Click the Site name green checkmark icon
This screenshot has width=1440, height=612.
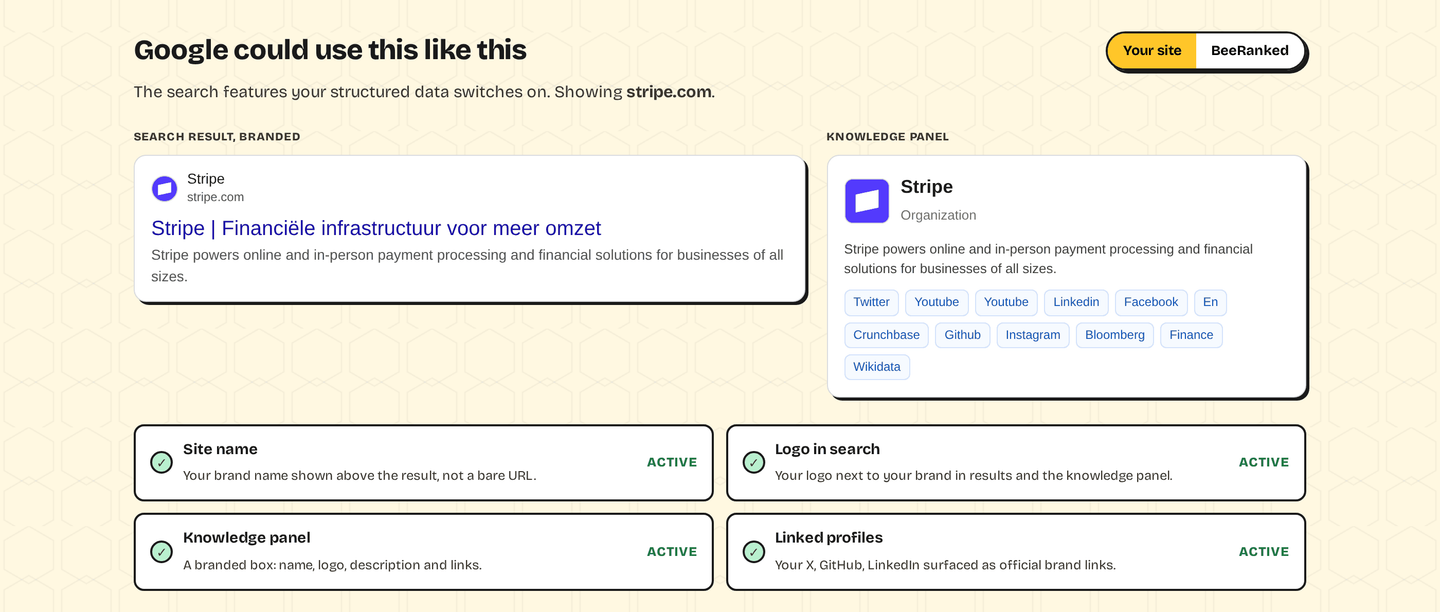161,462
